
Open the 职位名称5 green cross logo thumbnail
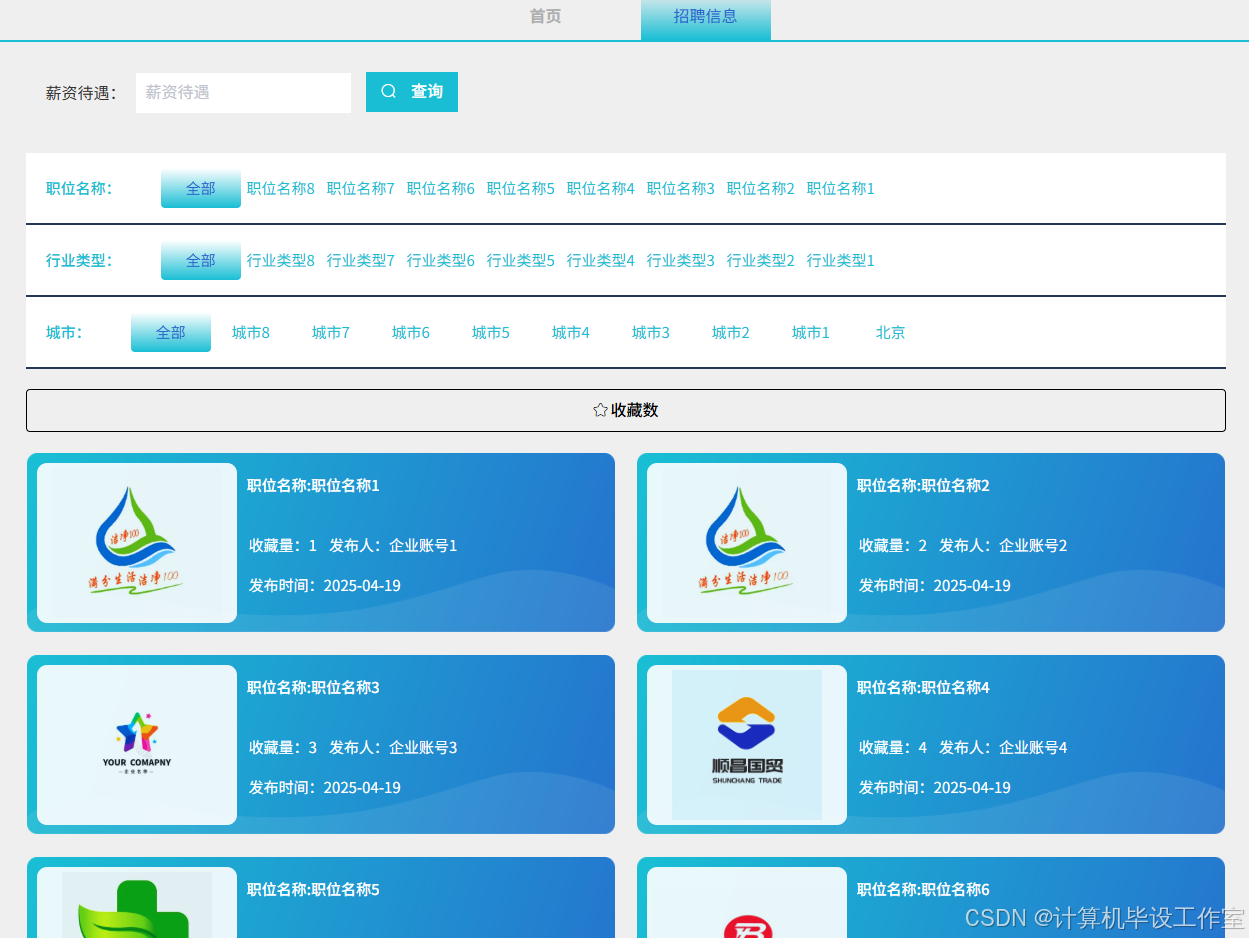pos(137,902)
